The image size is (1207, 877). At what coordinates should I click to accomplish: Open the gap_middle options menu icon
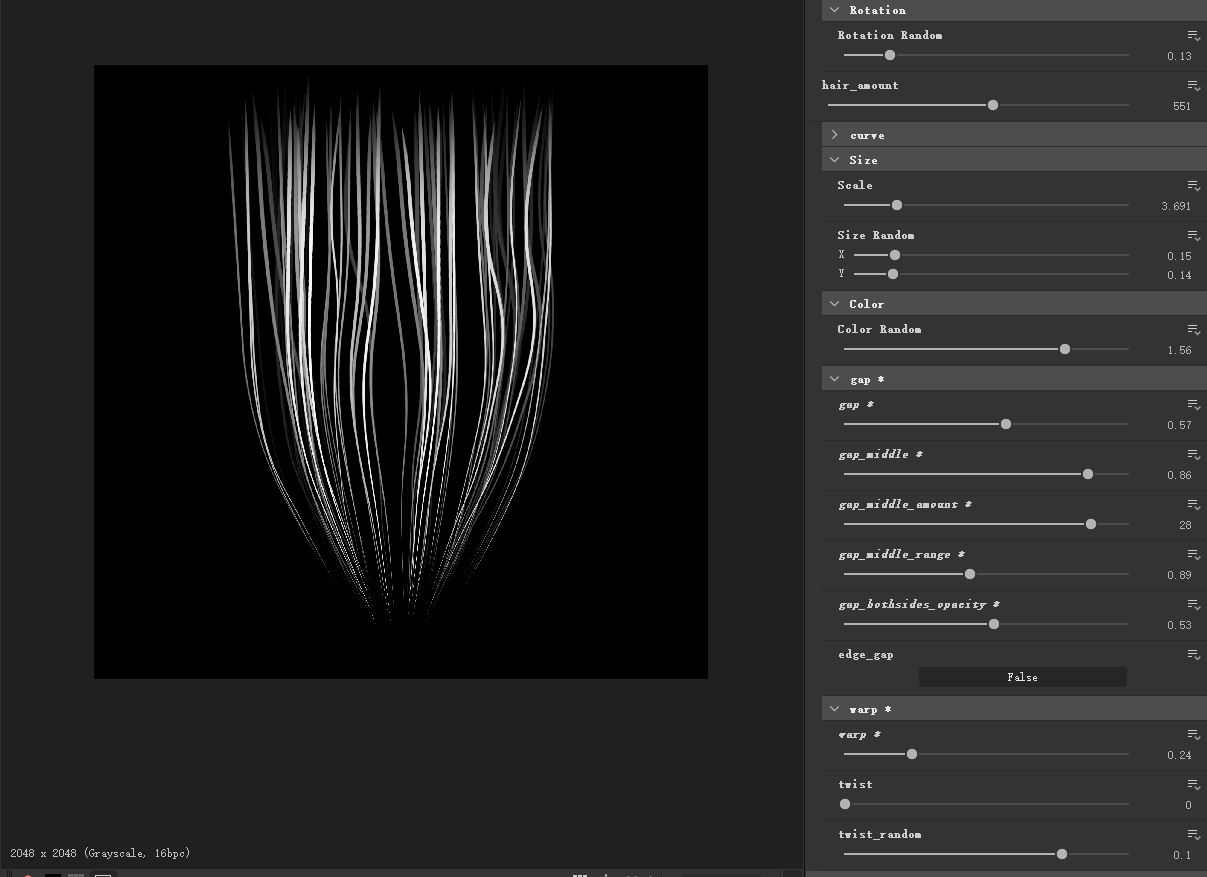pyautogui.click(x=1193, y=455)
